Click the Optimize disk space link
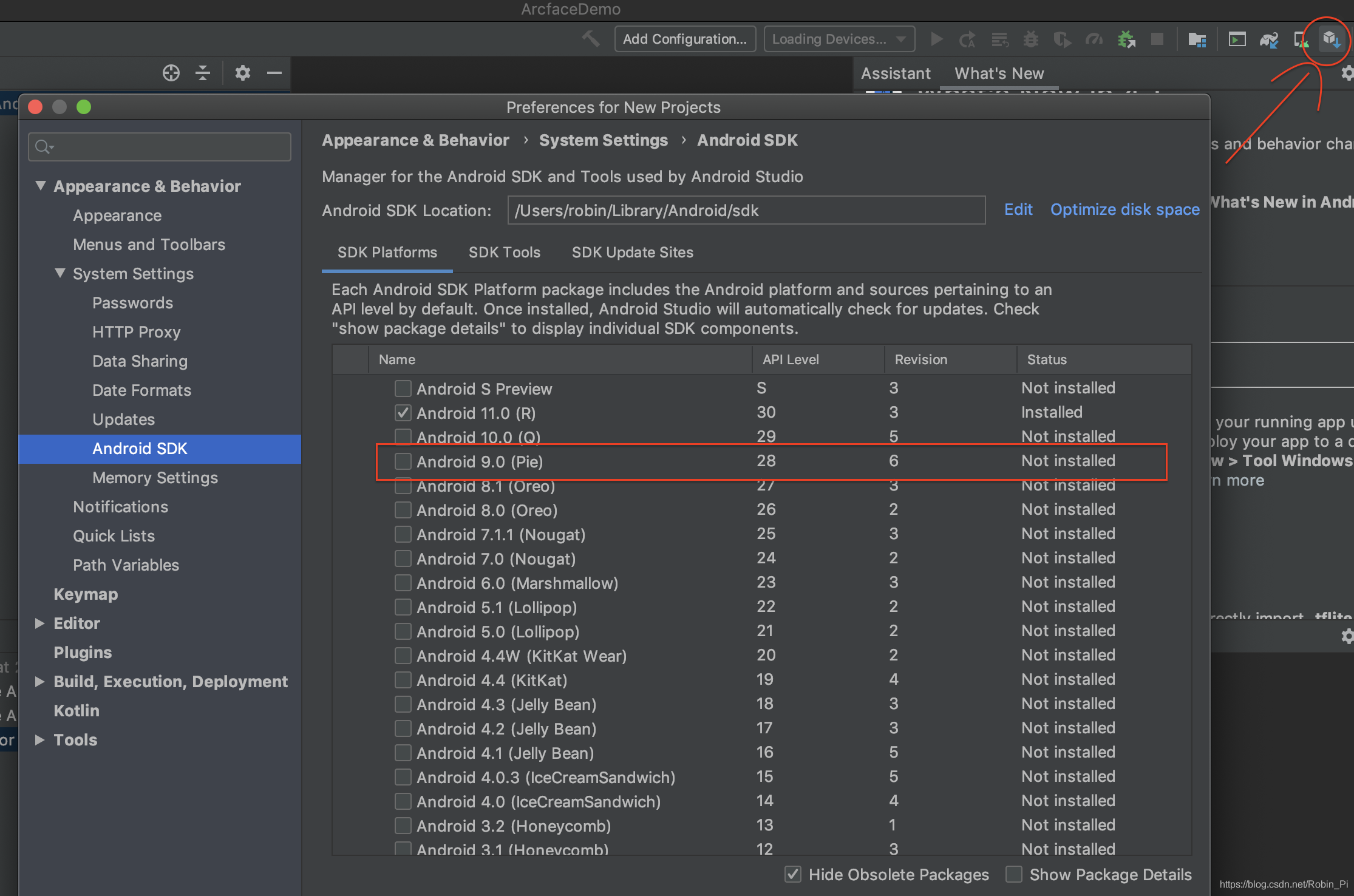1354x896 pixels. coord(1125,209)
